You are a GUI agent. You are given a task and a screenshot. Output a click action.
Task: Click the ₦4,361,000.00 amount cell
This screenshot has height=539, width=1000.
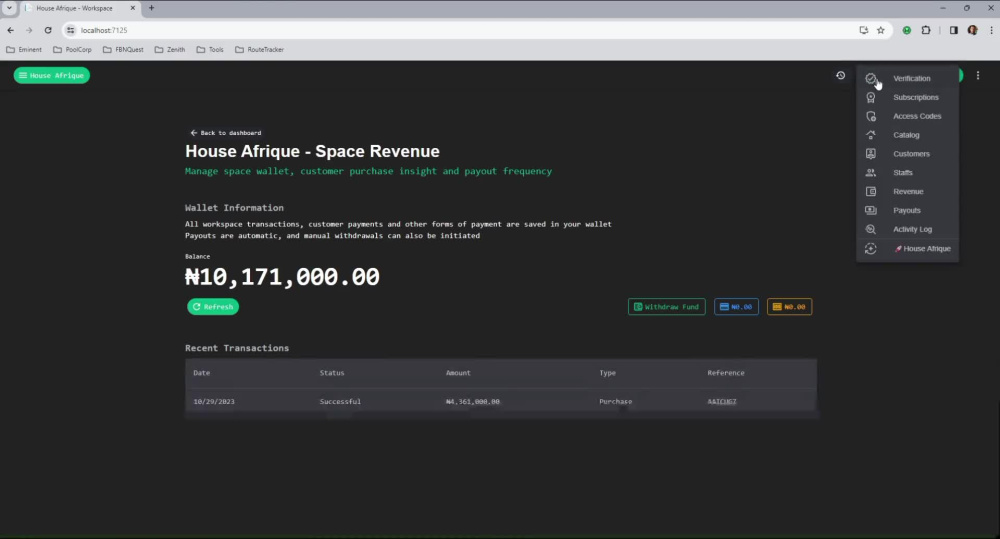tap(473, 402)
